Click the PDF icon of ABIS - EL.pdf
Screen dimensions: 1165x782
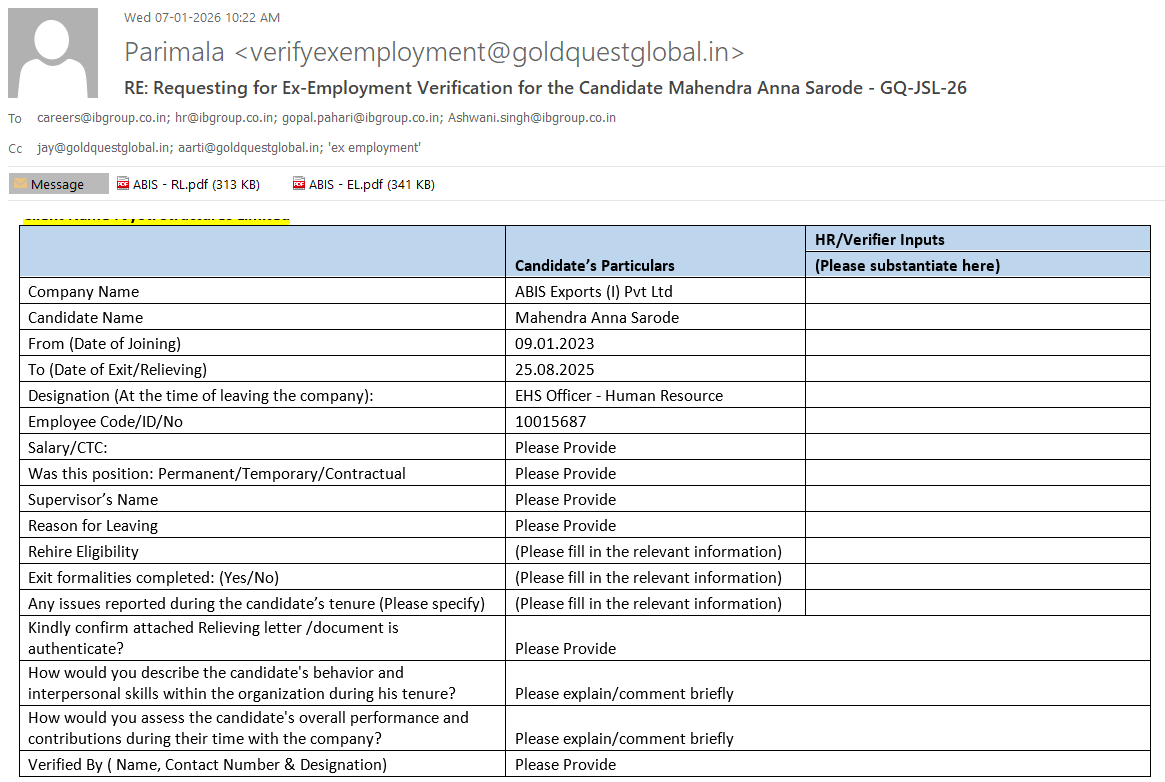[x=299, y=184]
